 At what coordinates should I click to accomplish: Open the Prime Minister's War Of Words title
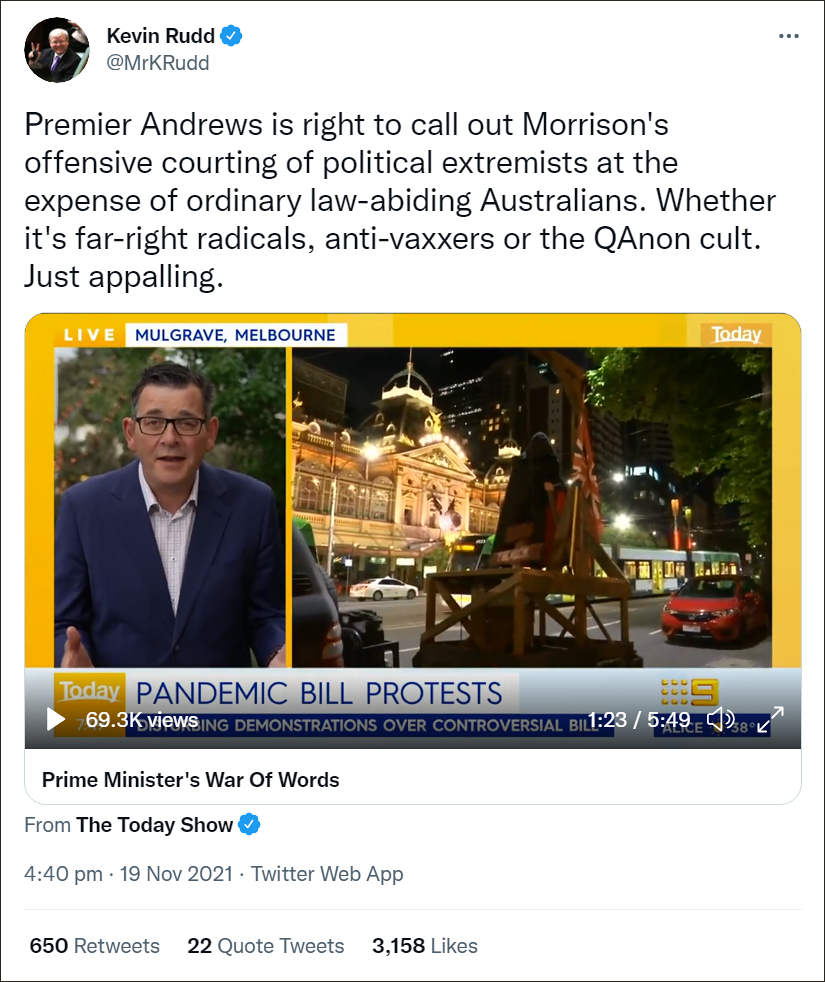click(190, 780)
